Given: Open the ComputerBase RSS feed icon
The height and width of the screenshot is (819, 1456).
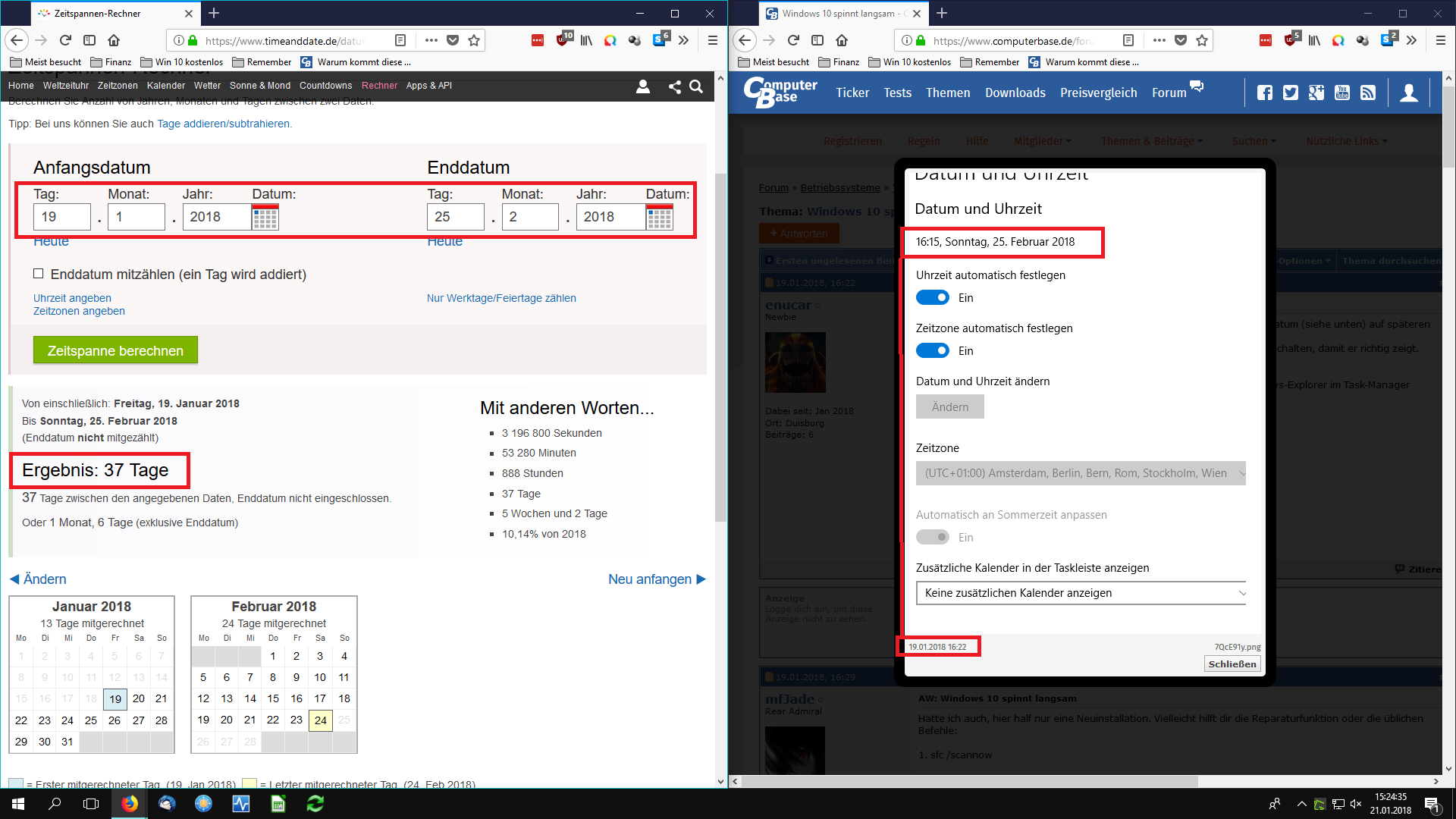Looking at the screenshot, I should [x=1368, y=93].
